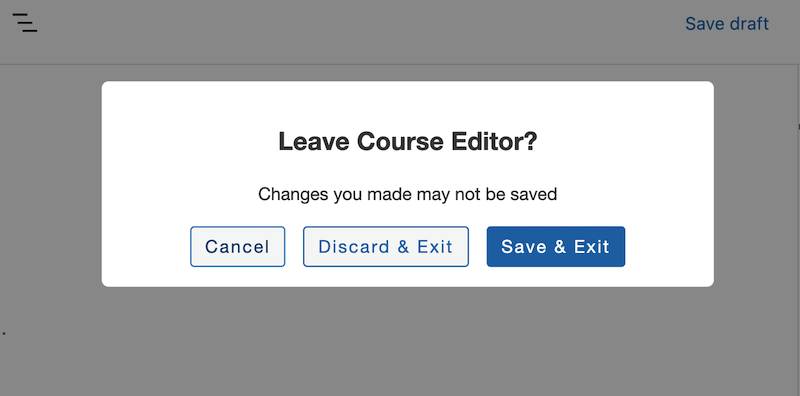The width and height of the screenshot is (800, 396).
Task: Expand navigation with the hamburger icon
Action: click(24, 23)
